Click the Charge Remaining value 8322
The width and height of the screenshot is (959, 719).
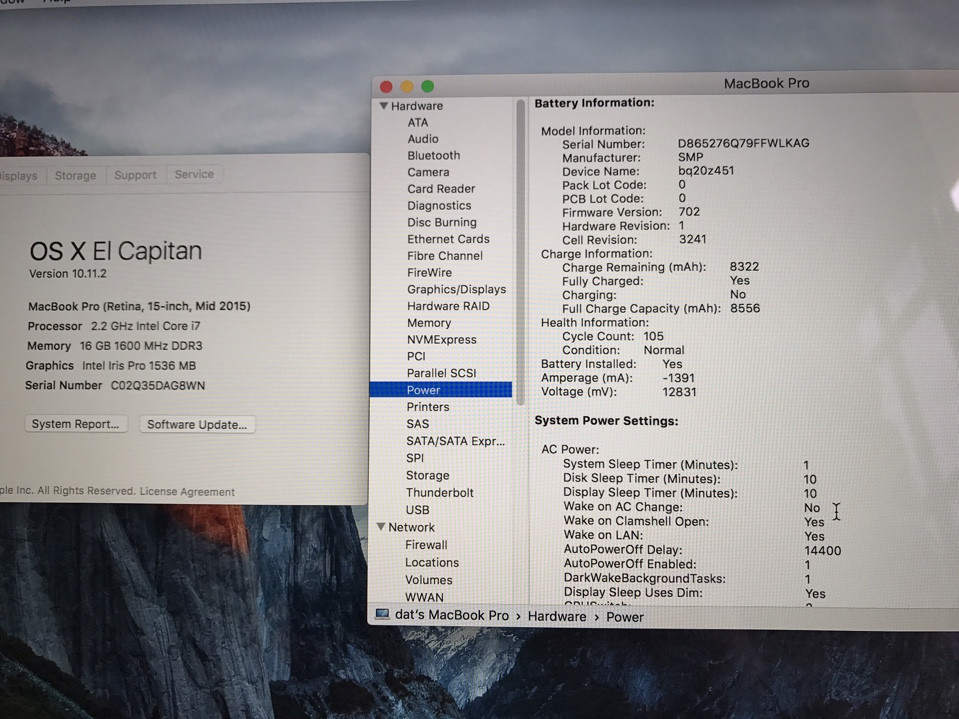click(744, 267)
